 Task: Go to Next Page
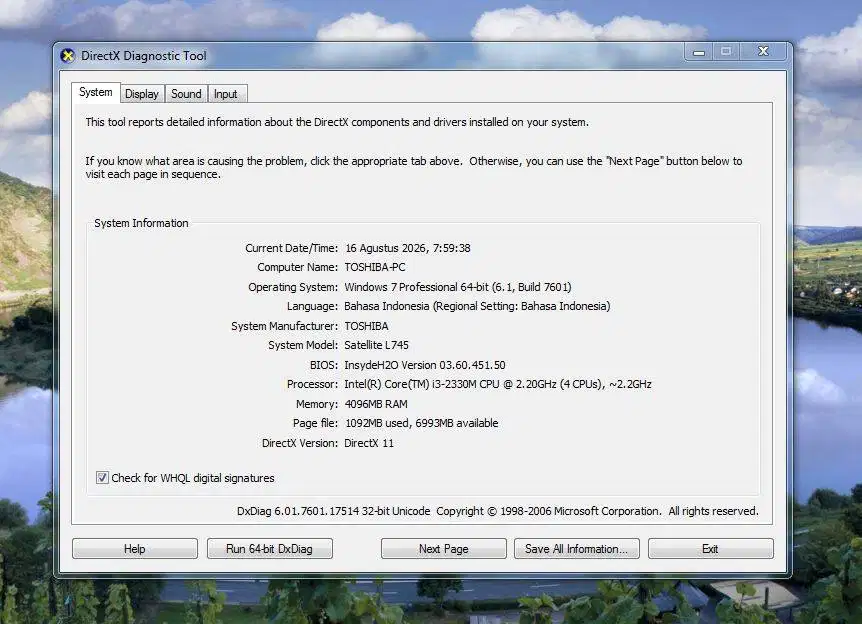click(x=444, y=549)
